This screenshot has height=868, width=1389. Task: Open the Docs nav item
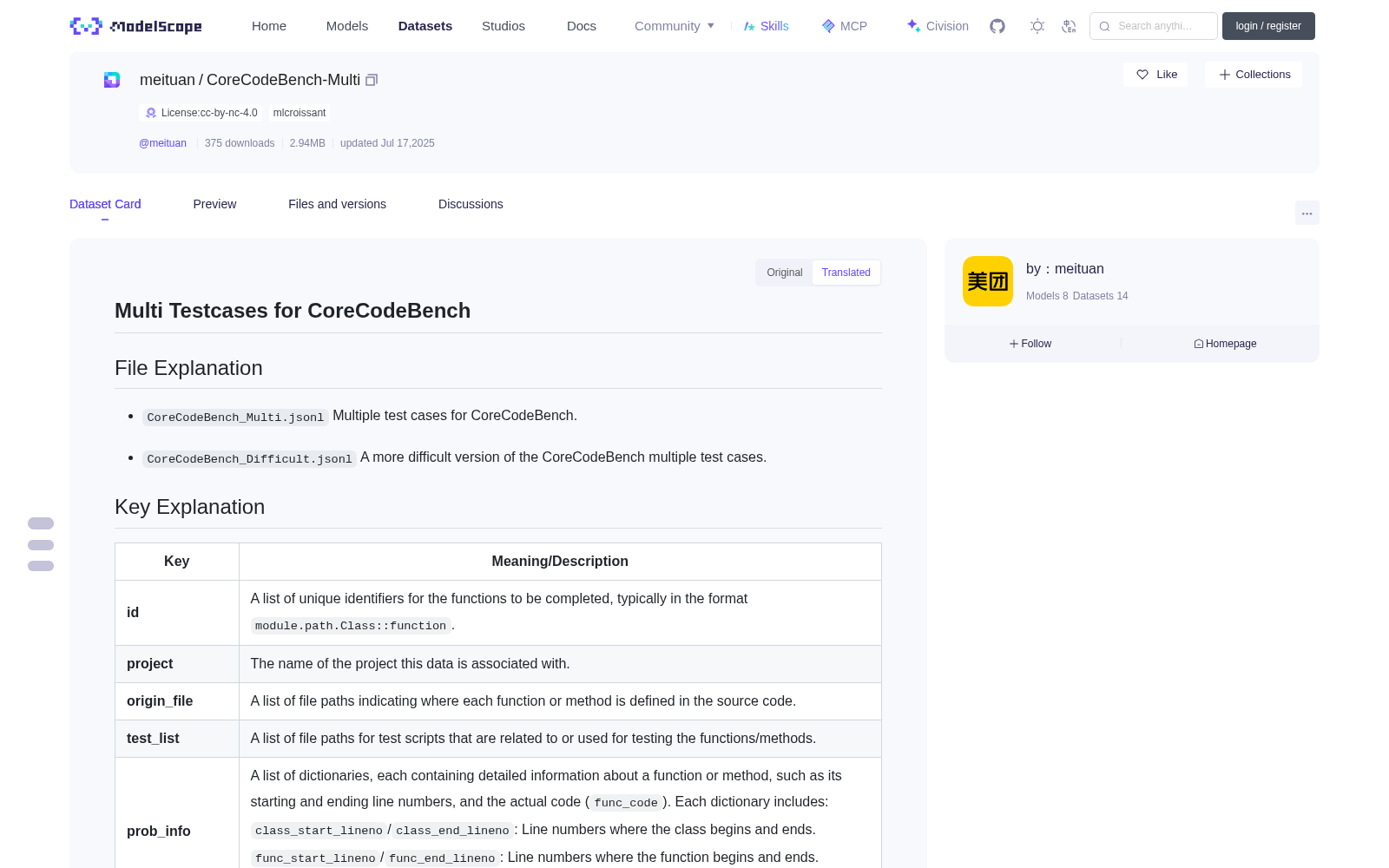pyautogui.click(x=582, y=26)
